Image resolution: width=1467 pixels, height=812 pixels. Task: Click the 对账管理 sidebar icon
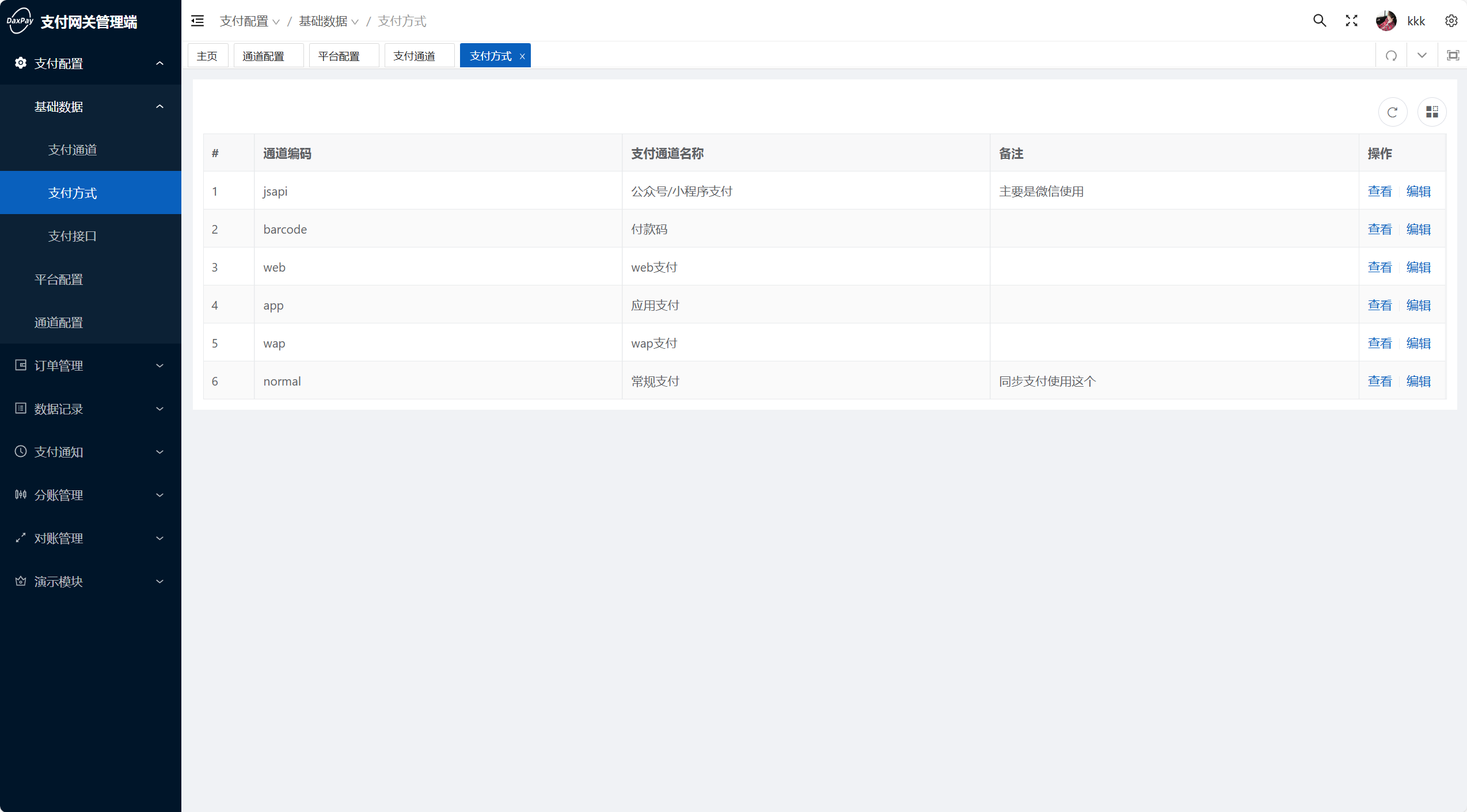[21, 538]
